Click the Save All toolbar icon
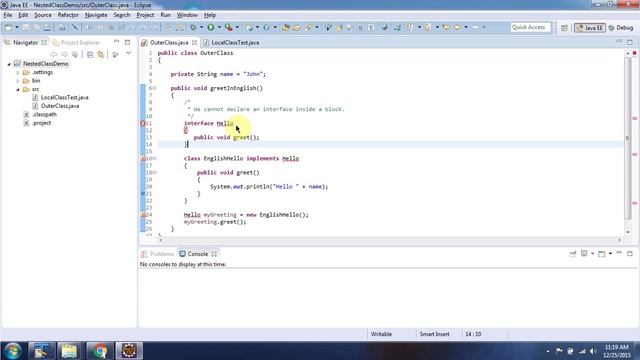 click(x=36, y=27)
